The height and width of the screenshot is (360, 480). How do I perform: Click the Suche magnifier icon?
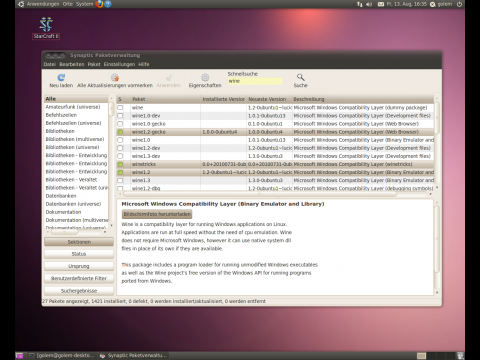[x=300, y=77]
